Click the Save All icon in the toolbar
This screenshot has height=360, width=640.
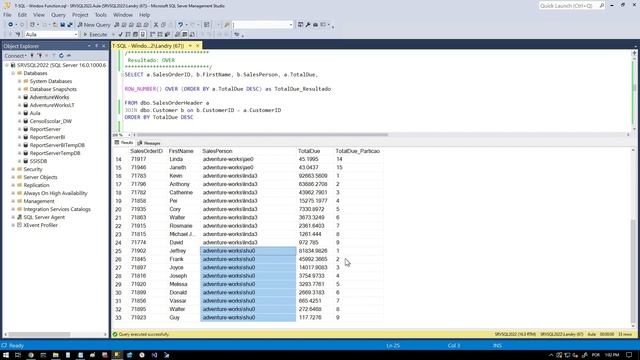(x=70, y=24)
